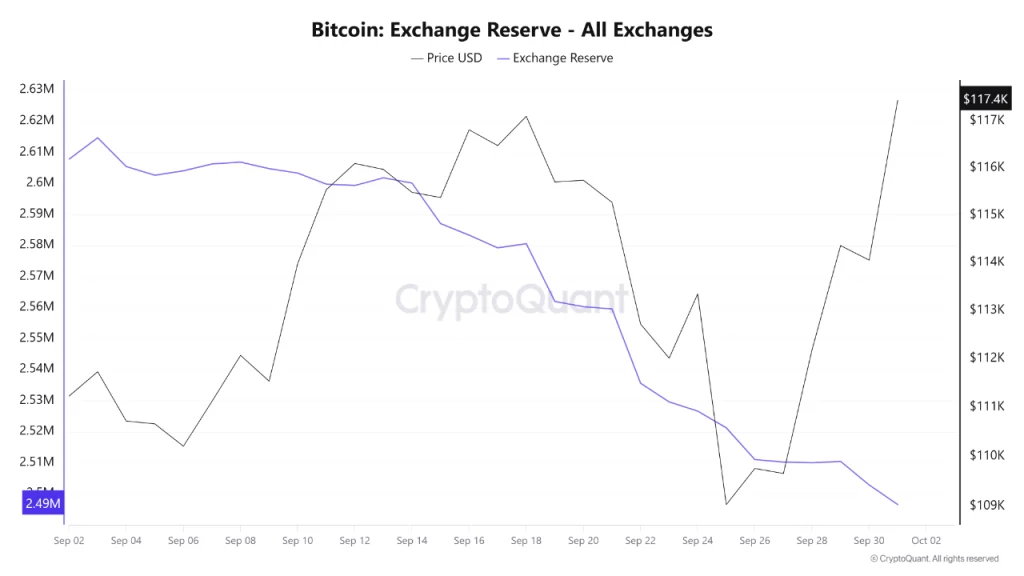
Task: Click the Sep 10 date tick label
Action: [297, 541]
